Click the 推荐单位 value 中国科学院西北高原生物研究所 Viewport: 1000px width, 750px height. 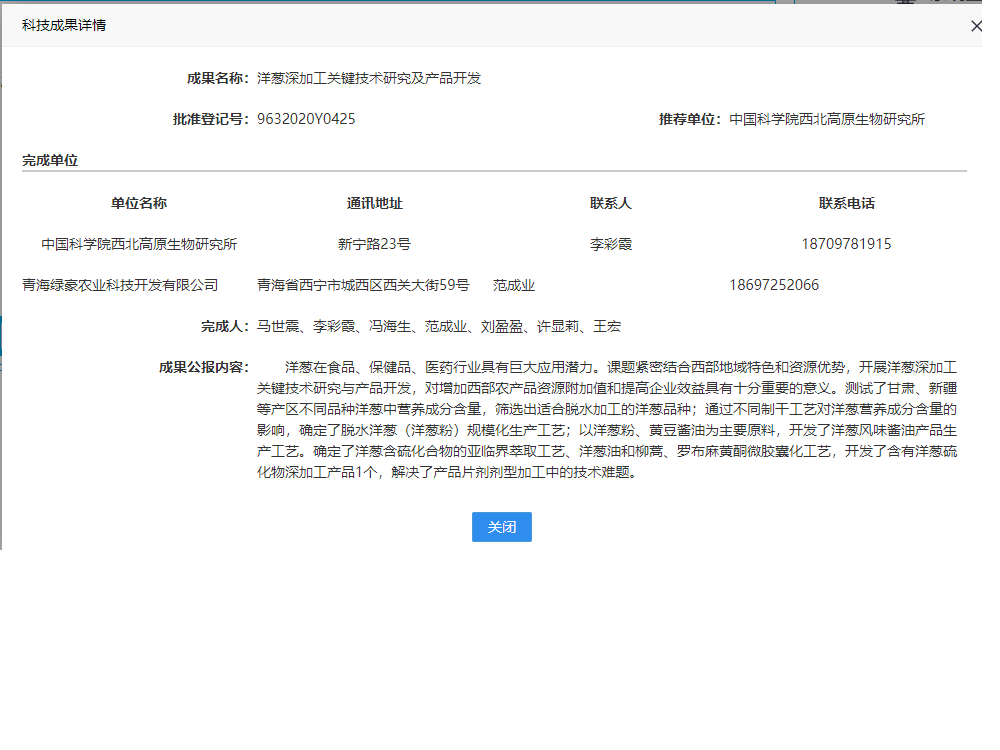(827, 119)
